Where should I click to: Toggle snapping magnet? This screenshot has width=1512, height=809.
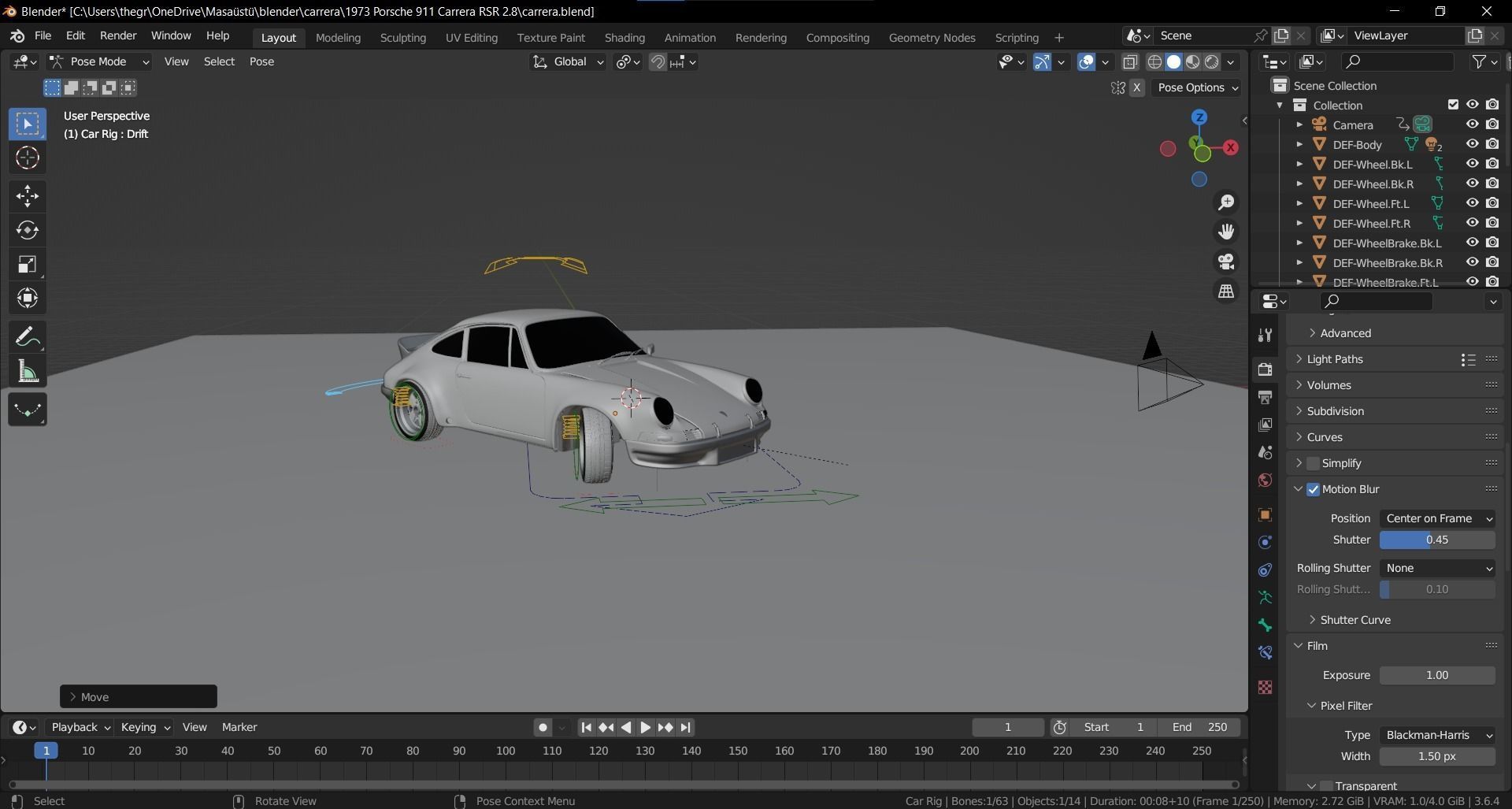(x=658, y=62)
